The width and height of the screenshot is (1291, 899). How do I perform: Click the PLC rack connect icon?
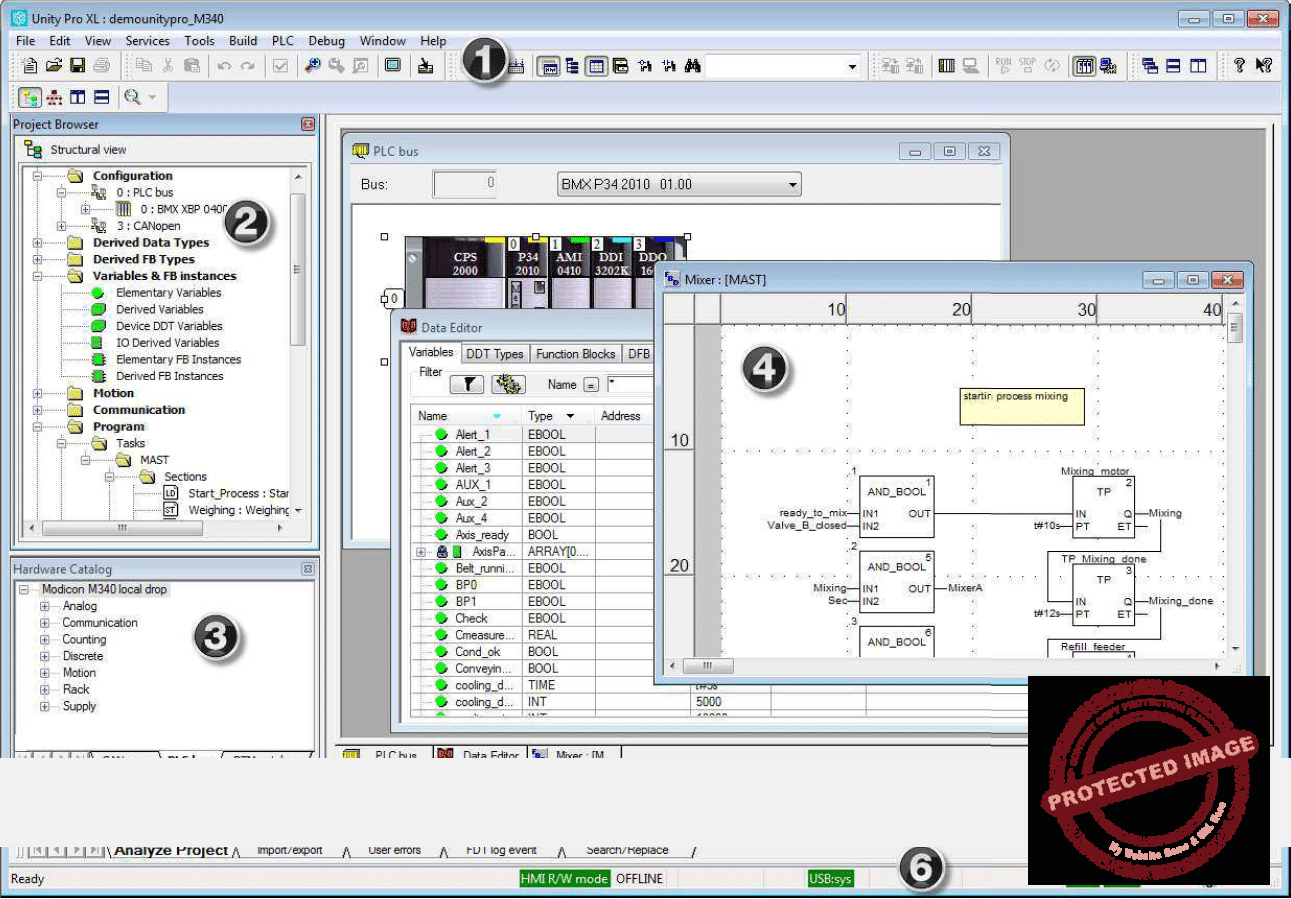point(946,66)
